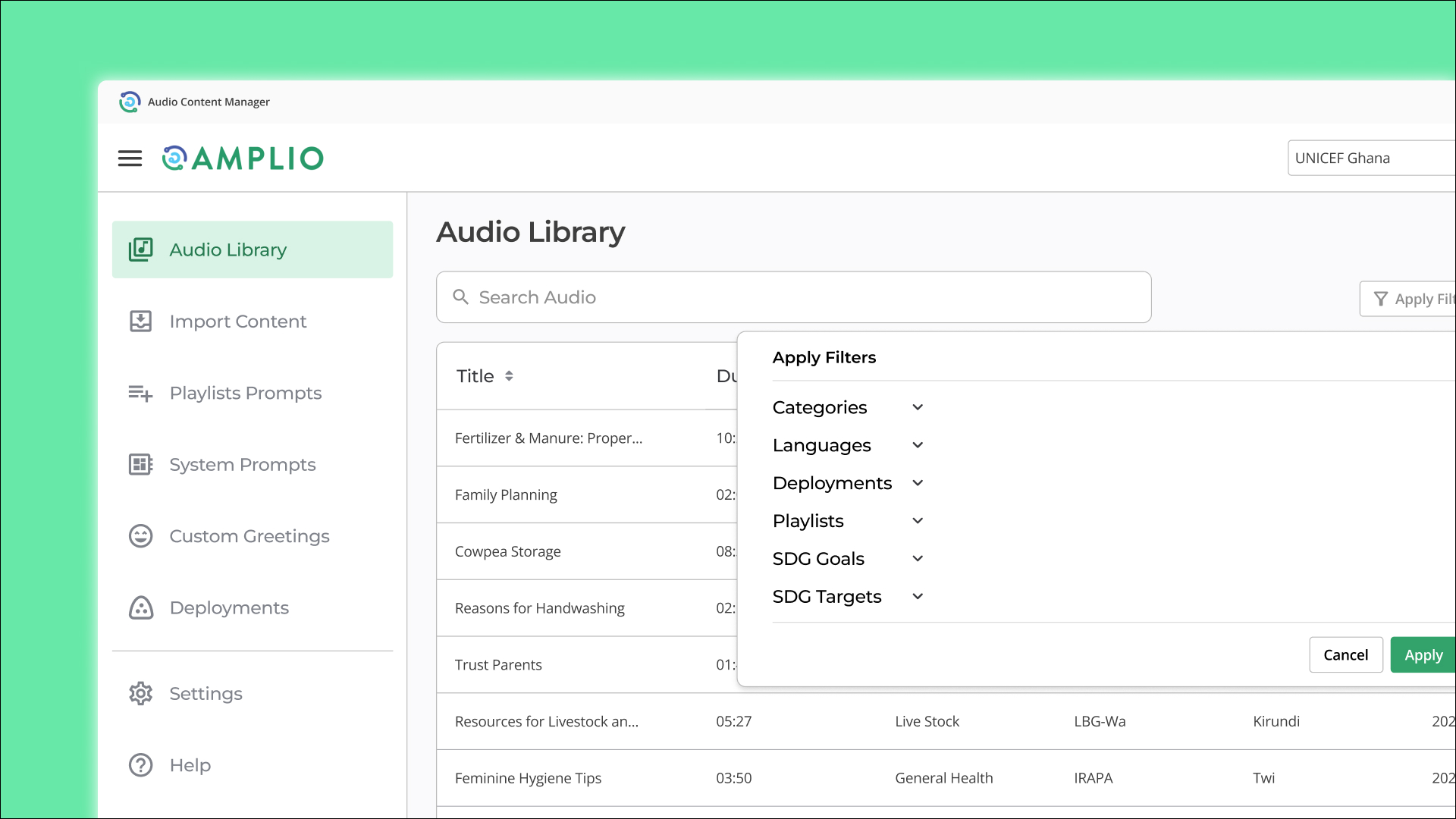
Task: Click the Apply Filters toolbar button
Action: tap(1408, 299)
